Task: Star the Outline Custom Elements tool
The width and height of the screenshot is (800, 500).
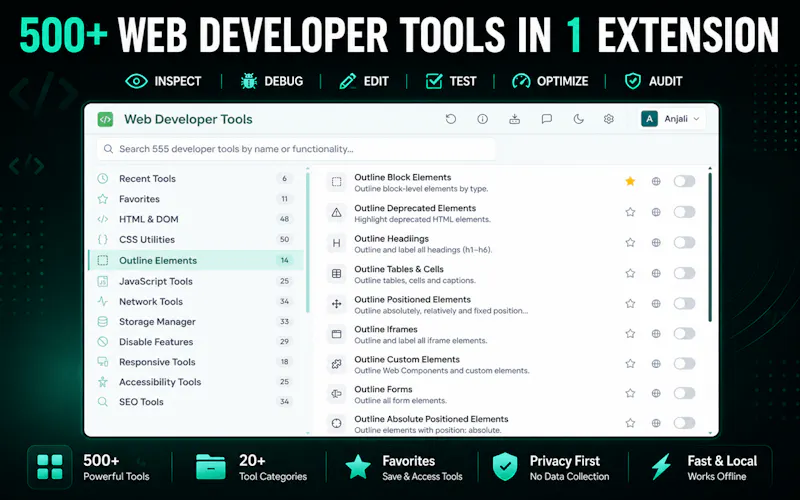Action: click(630, 363)
